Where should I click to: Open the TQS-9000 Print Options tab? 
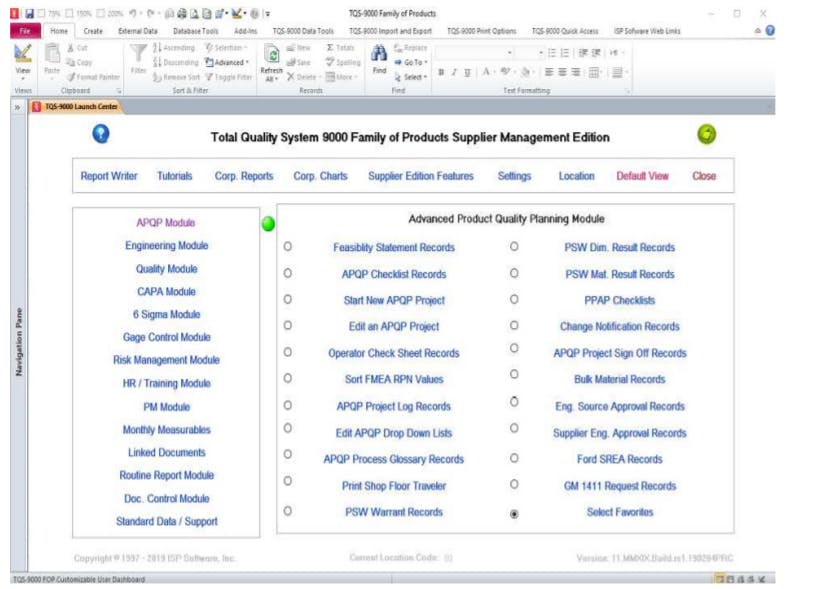(x=481, y=31)
